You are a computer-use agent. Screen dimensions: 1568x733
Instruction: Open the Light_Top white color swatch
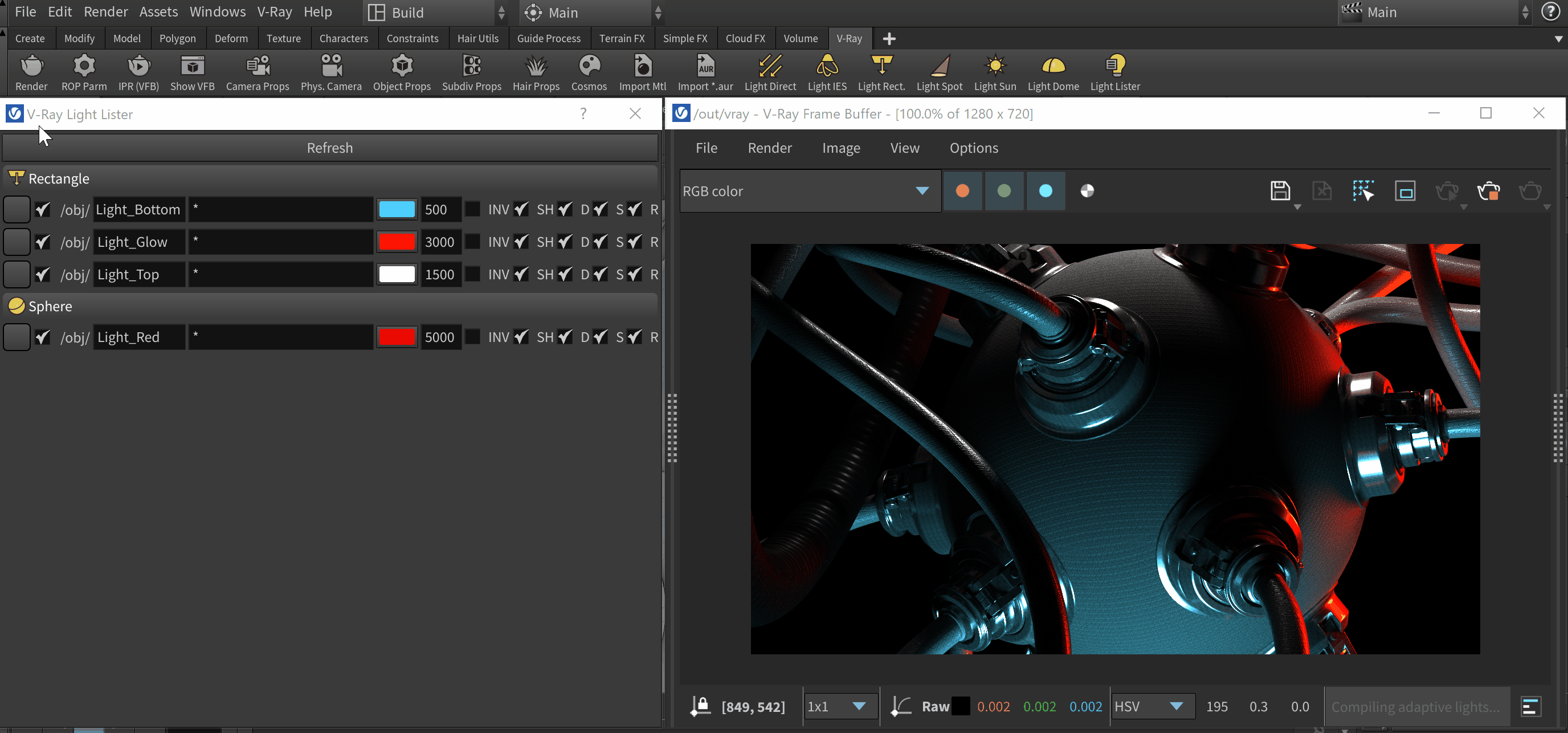tap(397, 275)
